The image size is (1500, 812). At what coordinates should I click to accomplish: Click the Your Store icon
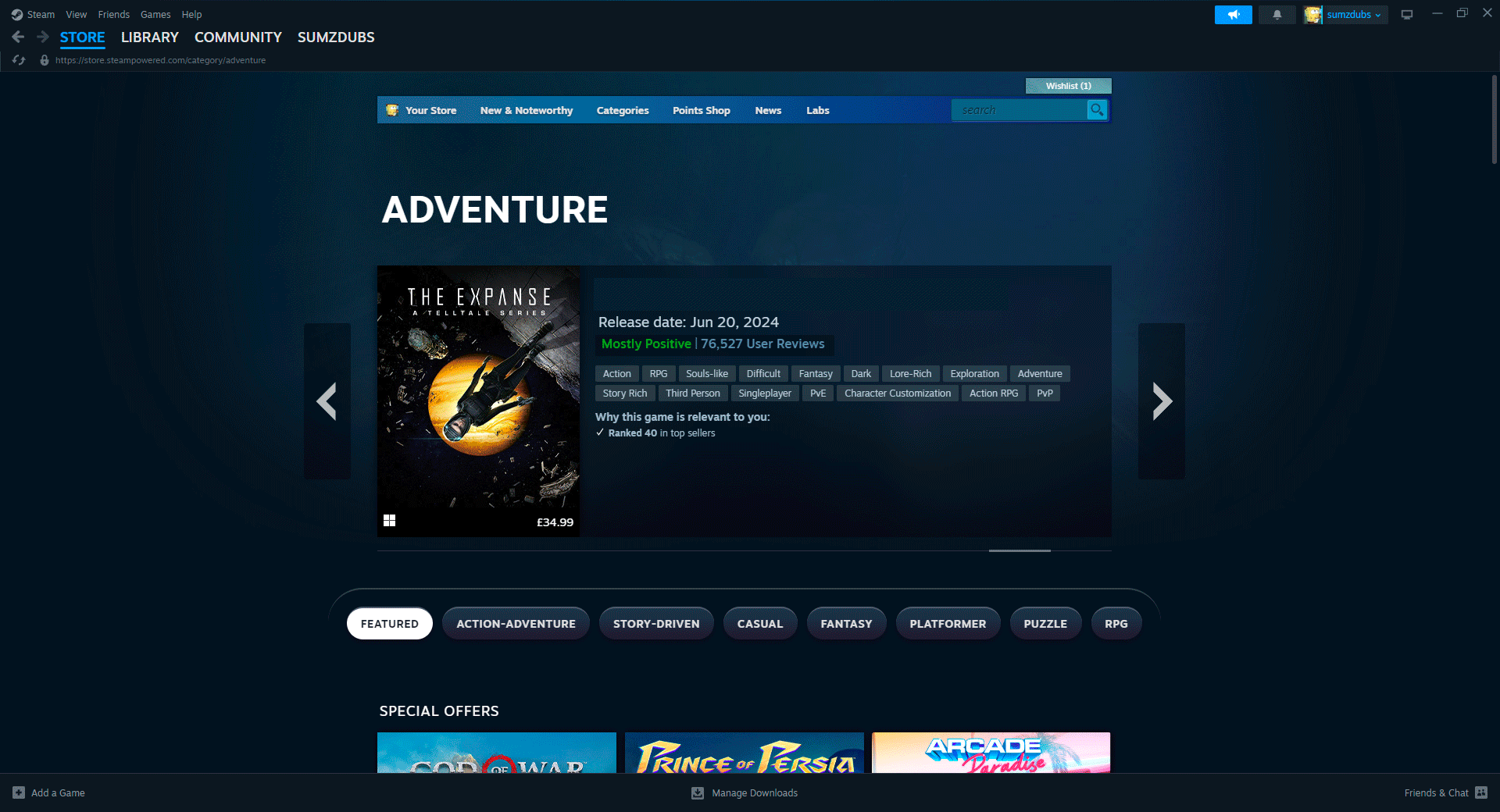[392, 110]
